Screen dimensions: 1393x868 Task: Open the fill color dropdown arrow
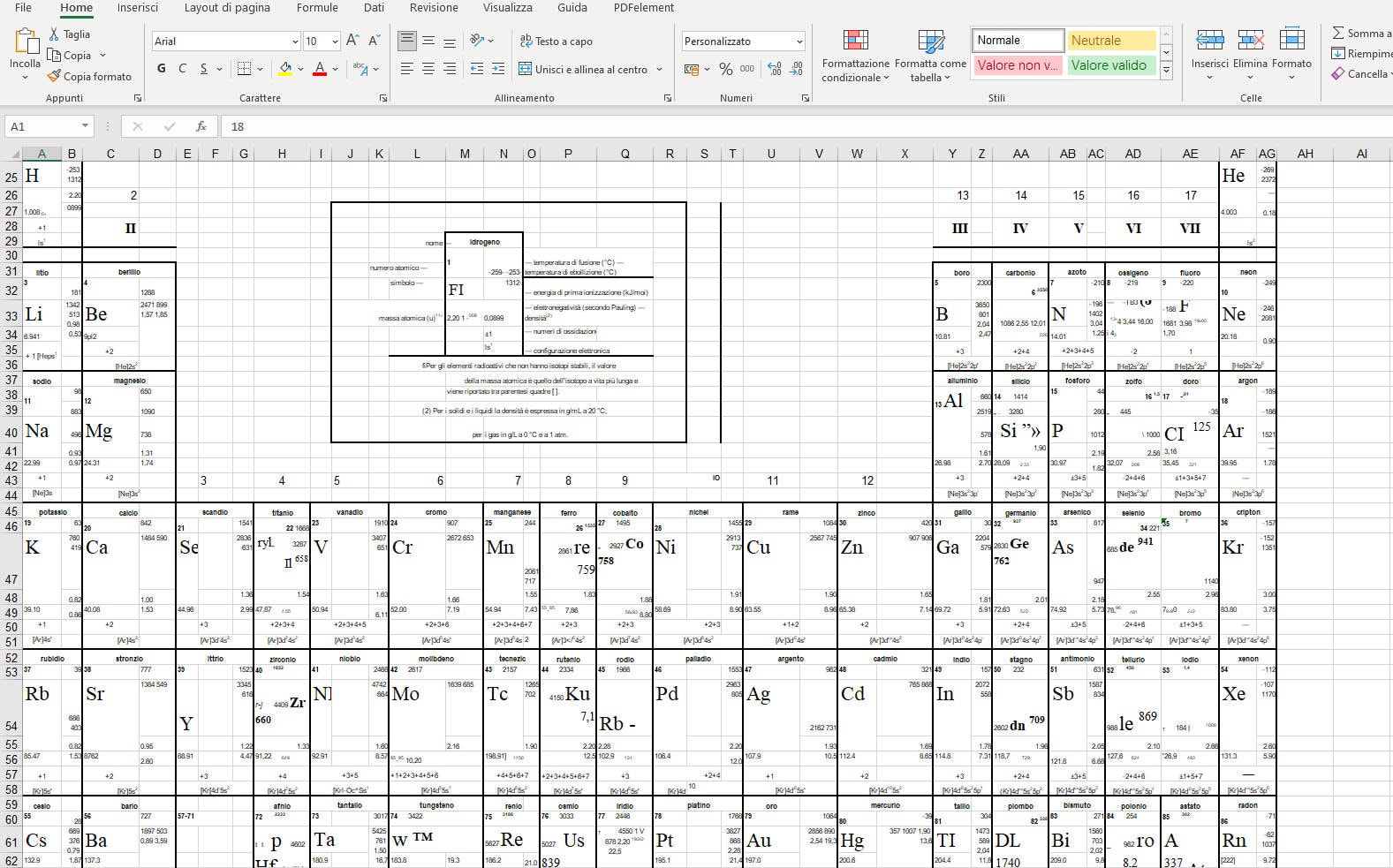(x=300, y=69)
